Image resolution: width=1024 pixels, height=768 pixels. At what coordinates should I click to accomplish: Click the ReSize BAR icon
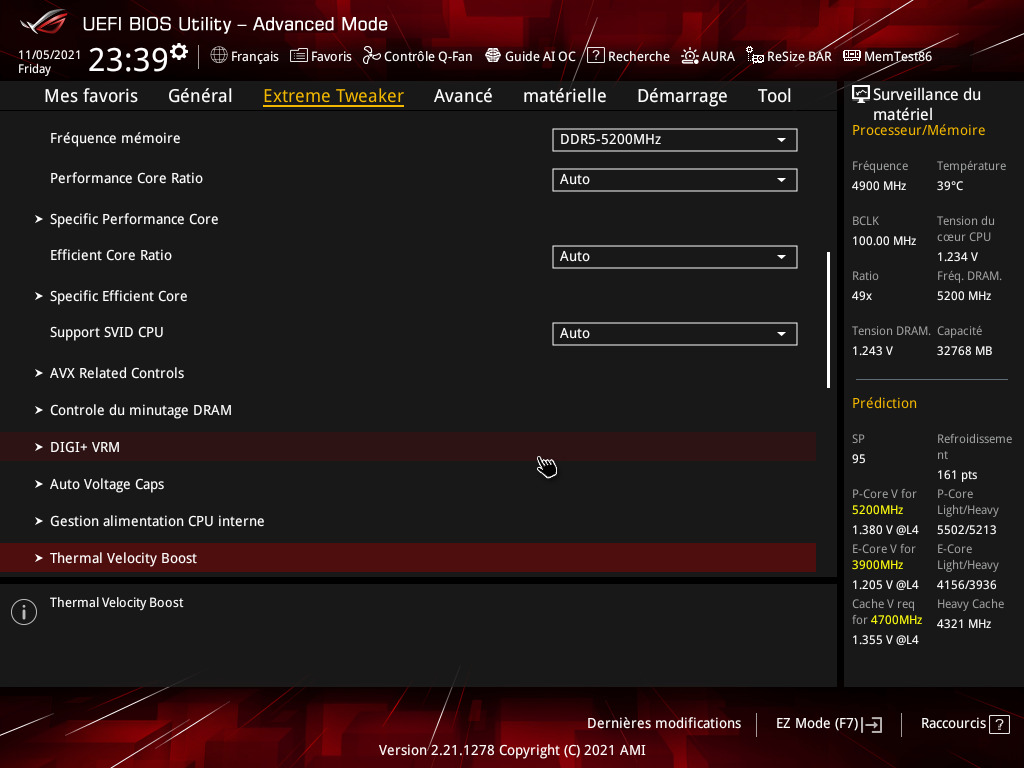pyautogui.click(x=755, y=56)
